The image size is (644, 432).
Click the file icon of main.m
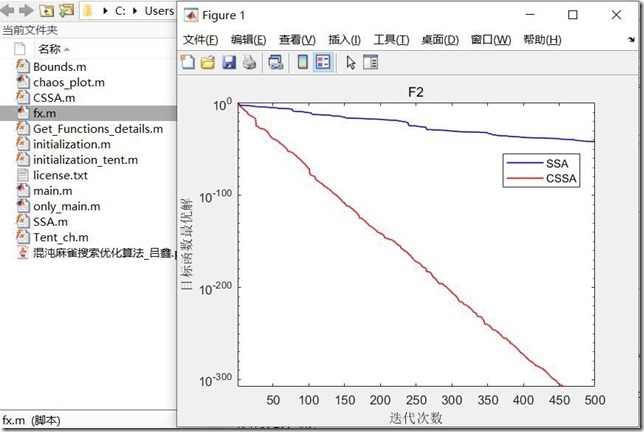click(x=23, y=191)
